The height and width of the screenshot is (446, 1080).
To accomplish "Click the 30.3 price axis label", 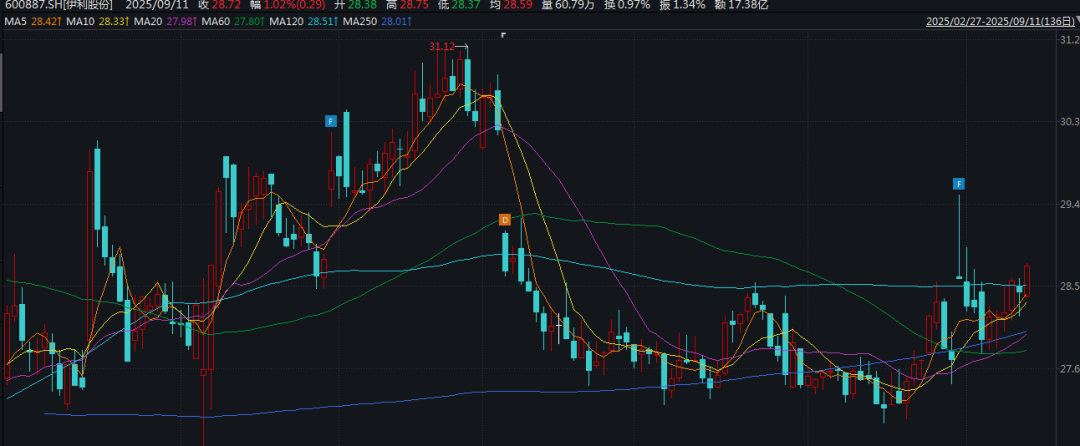I will point(1068,122).
